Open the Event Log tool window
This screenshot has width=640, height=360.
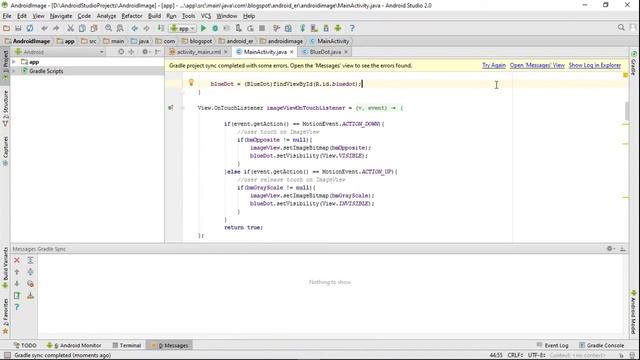(552, 345)
